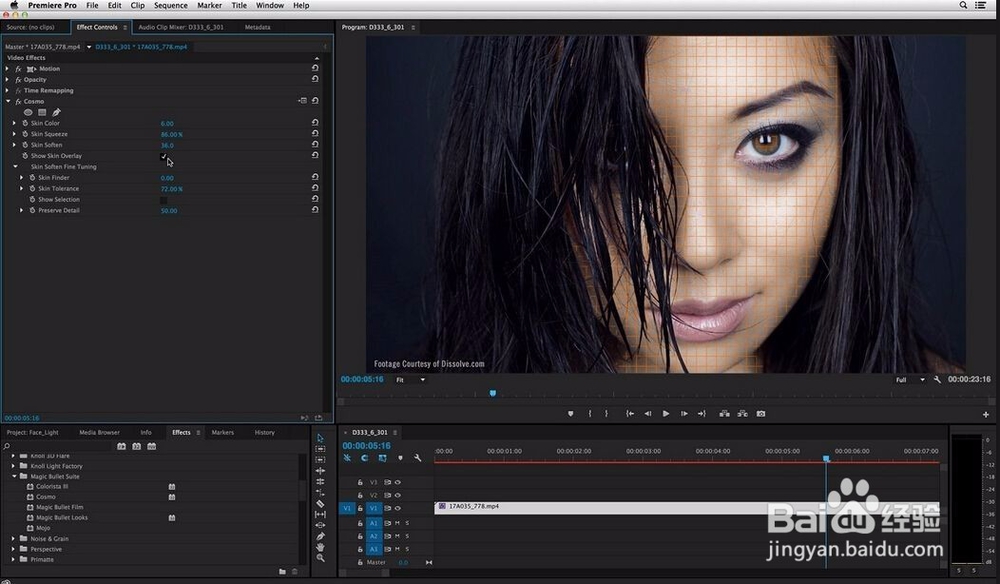The image size is (1000, 584).
Task: Click the Program monitor playhead marker
Action: pyautogui.click(x=492, y=393)
